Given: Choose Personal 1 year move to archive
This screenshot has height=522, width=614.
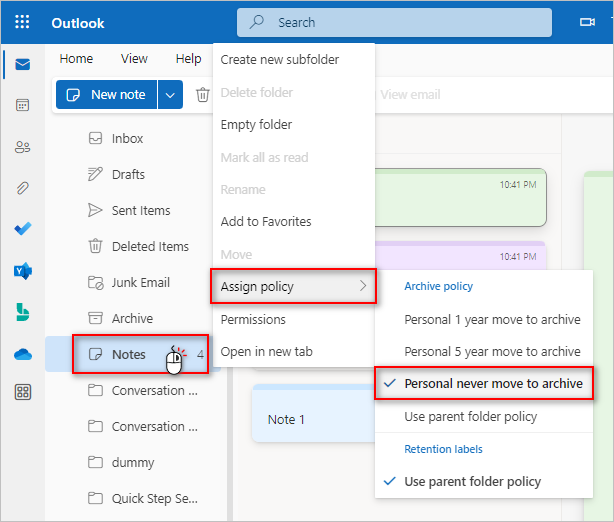Looking at the screenshot, I should pos(484,320).
